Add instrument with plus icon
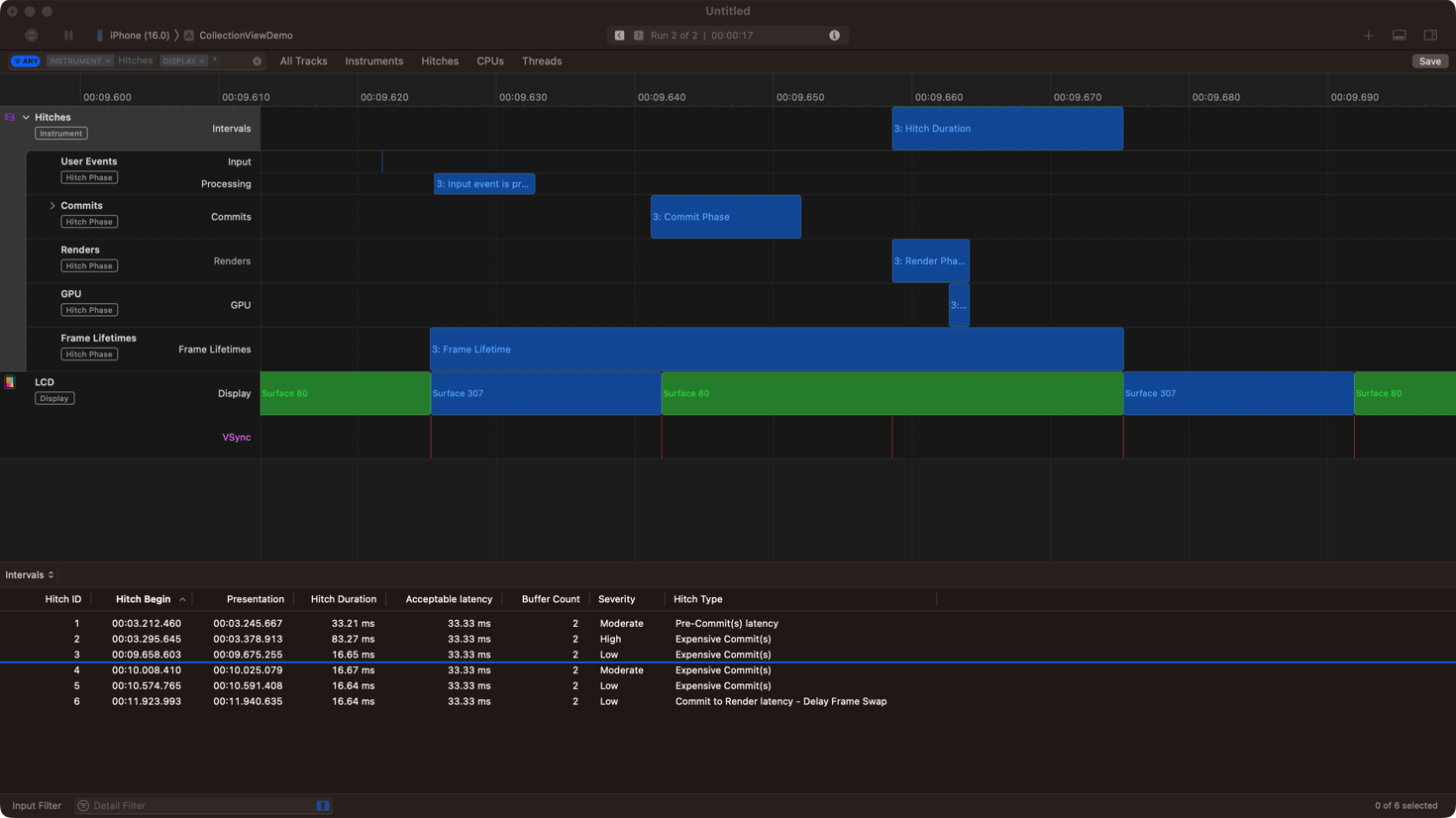The height and width of the screenshot is (818, 1456). (x=1368, y=36)
